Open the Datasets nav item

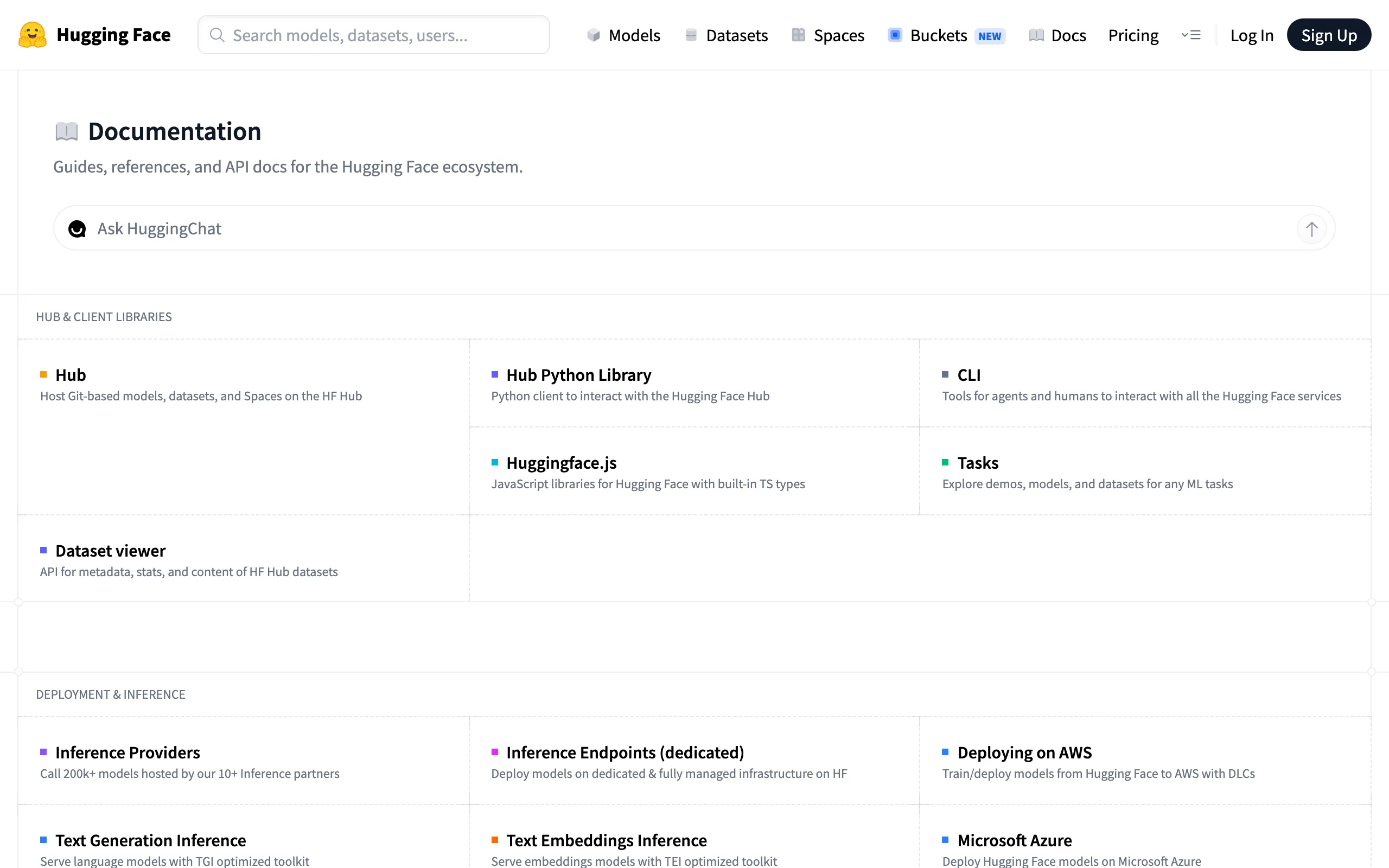click(726, 35)
